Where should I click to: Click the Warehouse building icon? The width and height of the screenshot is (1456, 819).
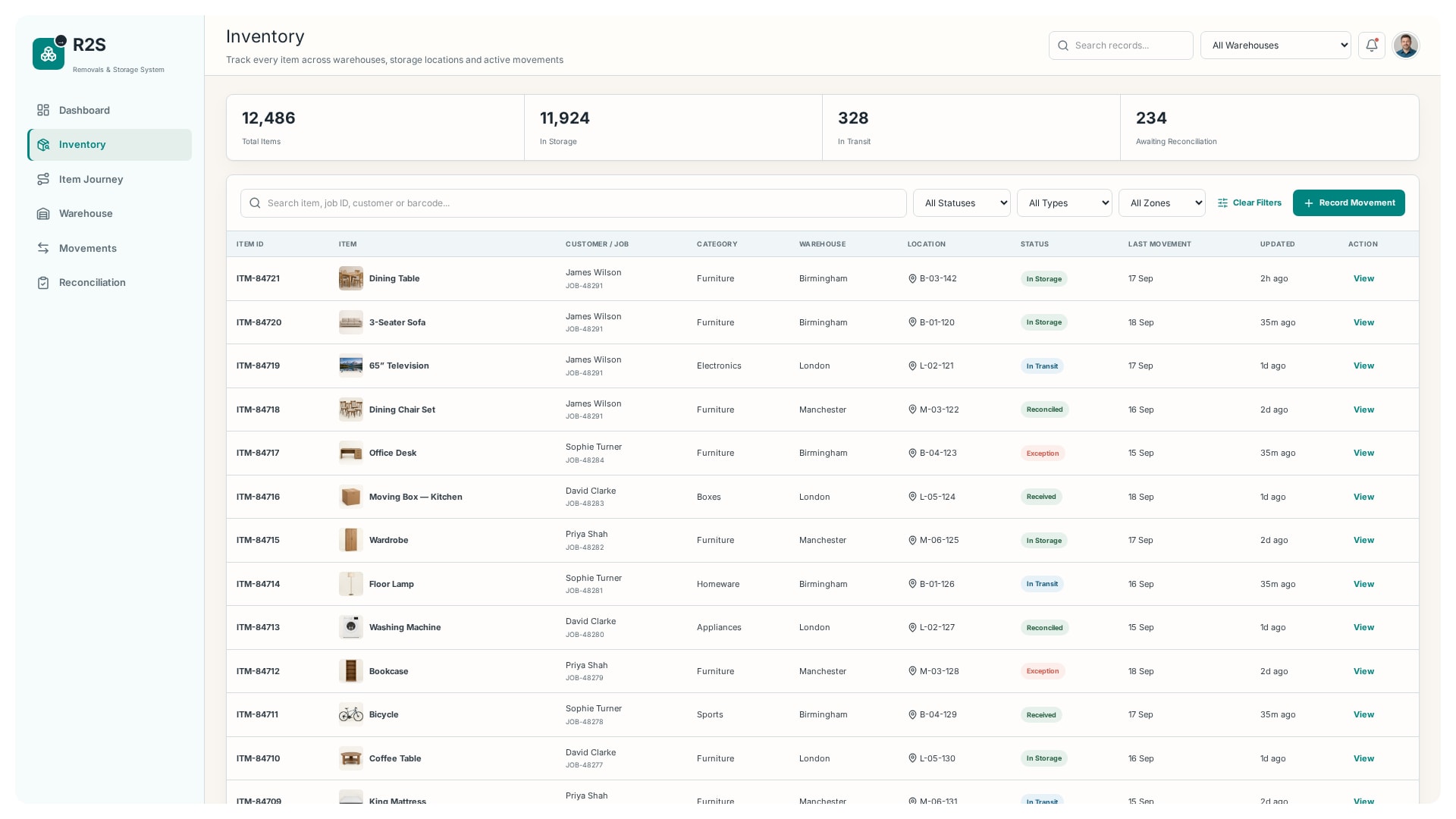pyautogui.click(x=43, y=214)
